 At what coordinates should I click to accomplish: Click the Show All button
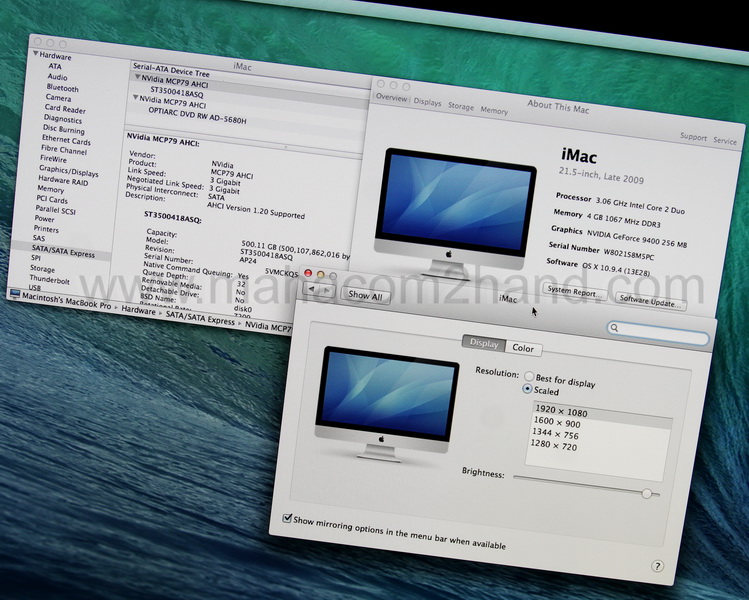365,295
